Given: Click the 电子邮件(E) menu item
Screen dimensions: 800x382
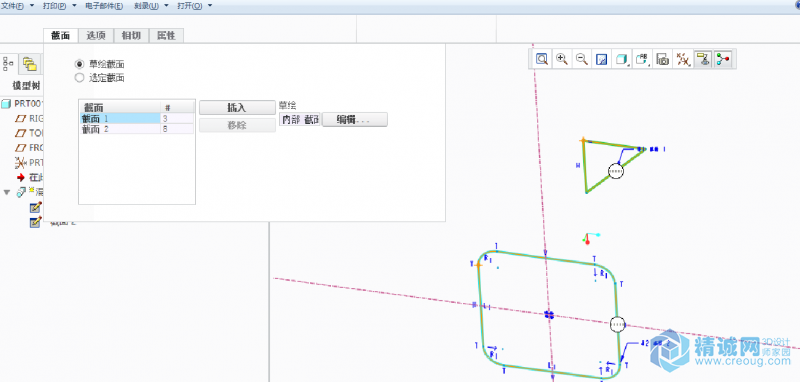Looking at the screenshot, I should 104,6.
